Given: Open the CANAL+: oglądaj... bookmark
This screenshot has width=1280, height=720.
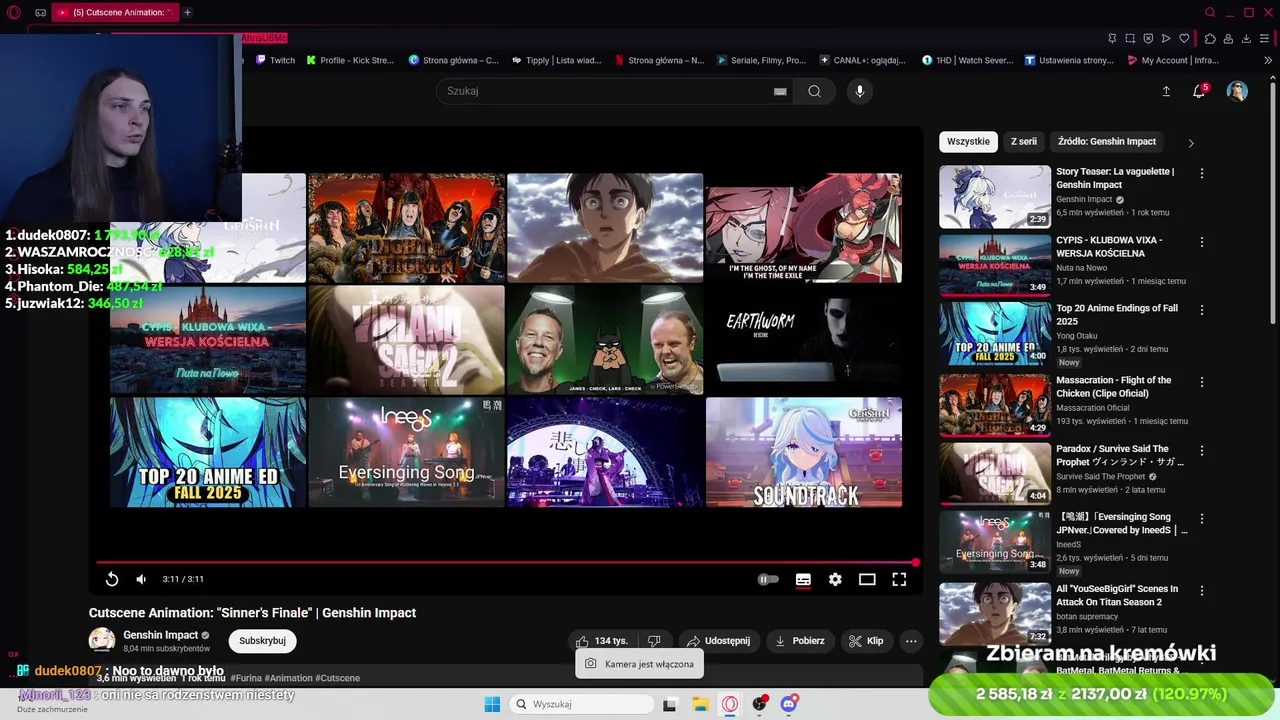Looking at the screenshot, I should [x=862, y=60].
